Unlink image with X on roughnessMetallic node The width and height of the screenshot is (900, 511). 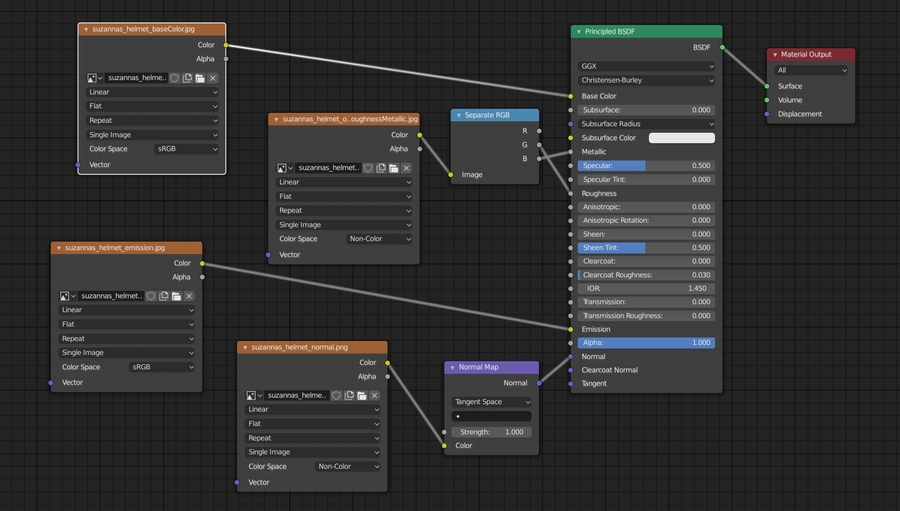click(406, 168)
